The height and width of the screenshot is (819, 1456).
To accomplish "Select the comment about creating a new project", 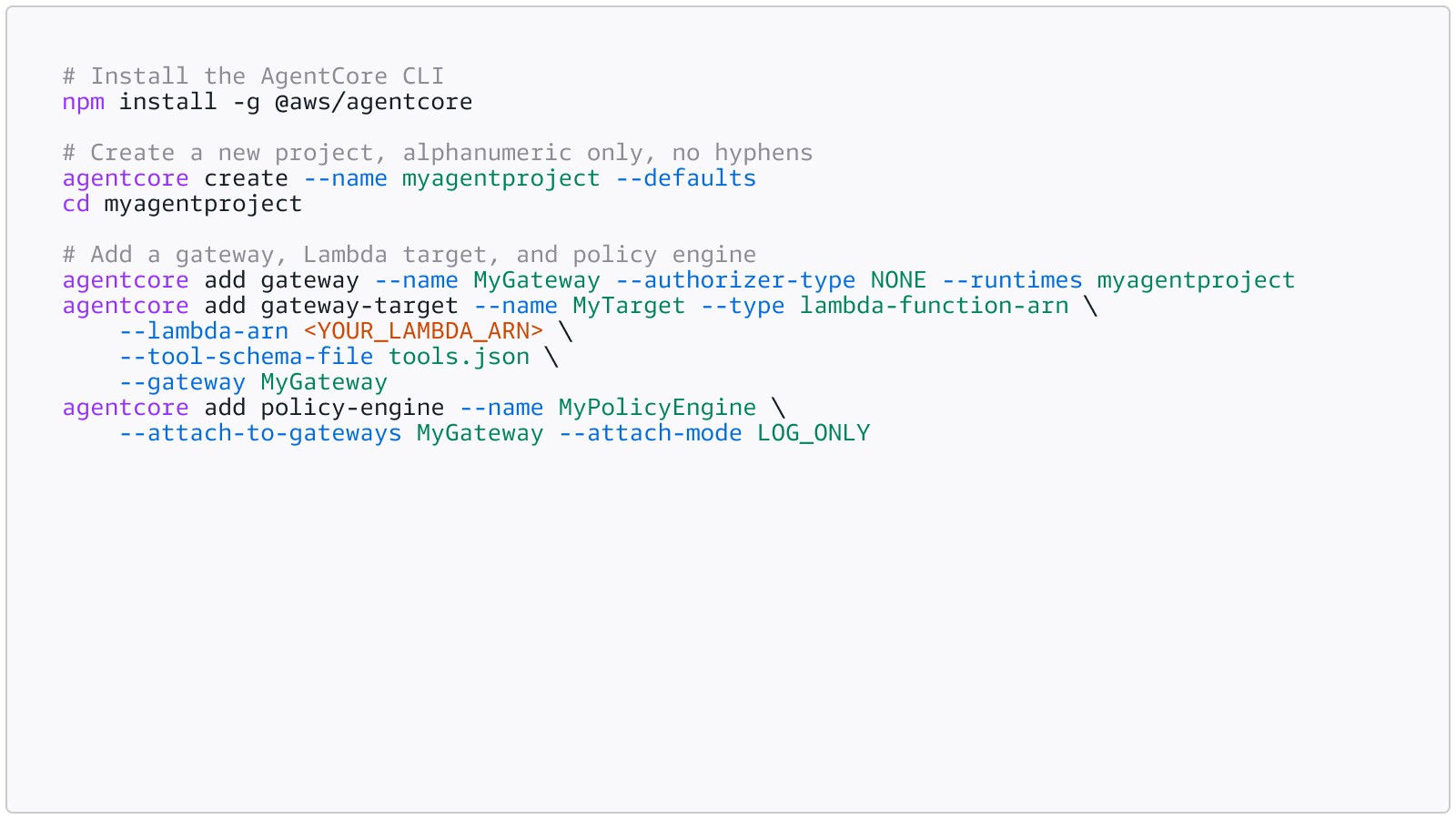I will (438, 153).
